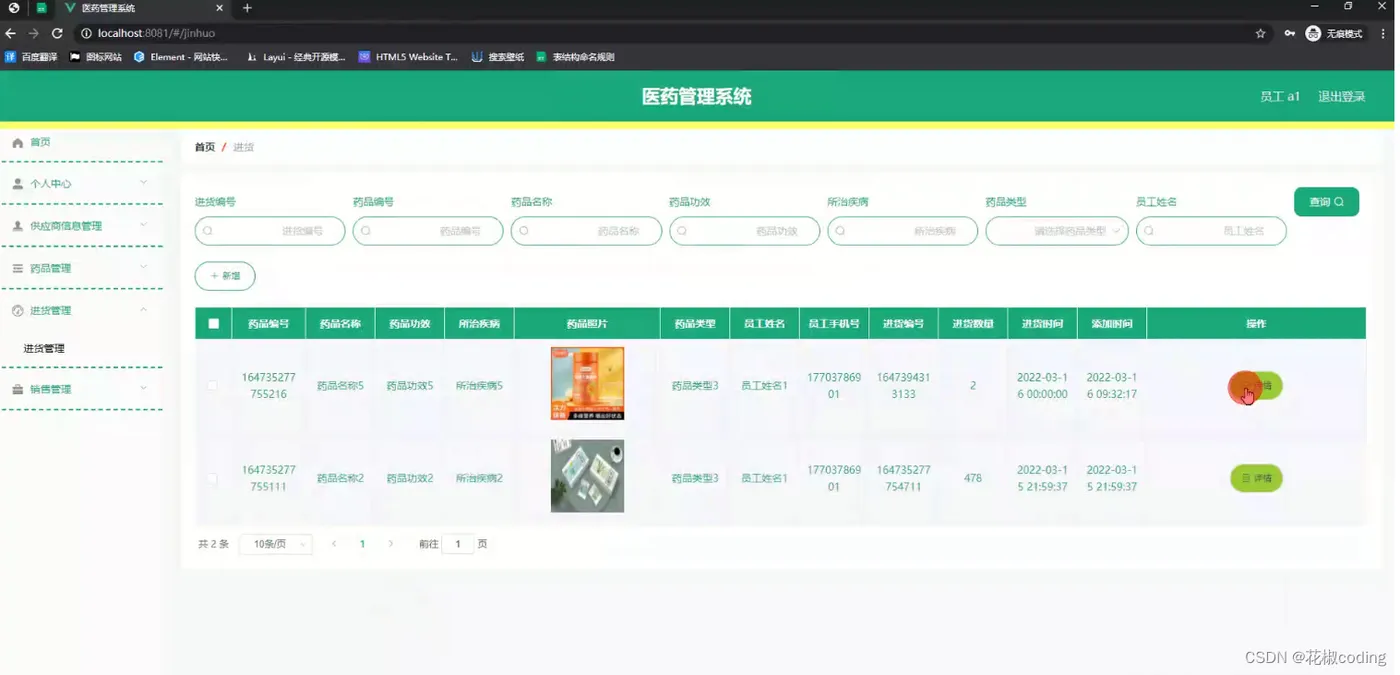Click the 进货时间 column header
The width and height of the screenshot is (1400, 675).
[1042, 324]
